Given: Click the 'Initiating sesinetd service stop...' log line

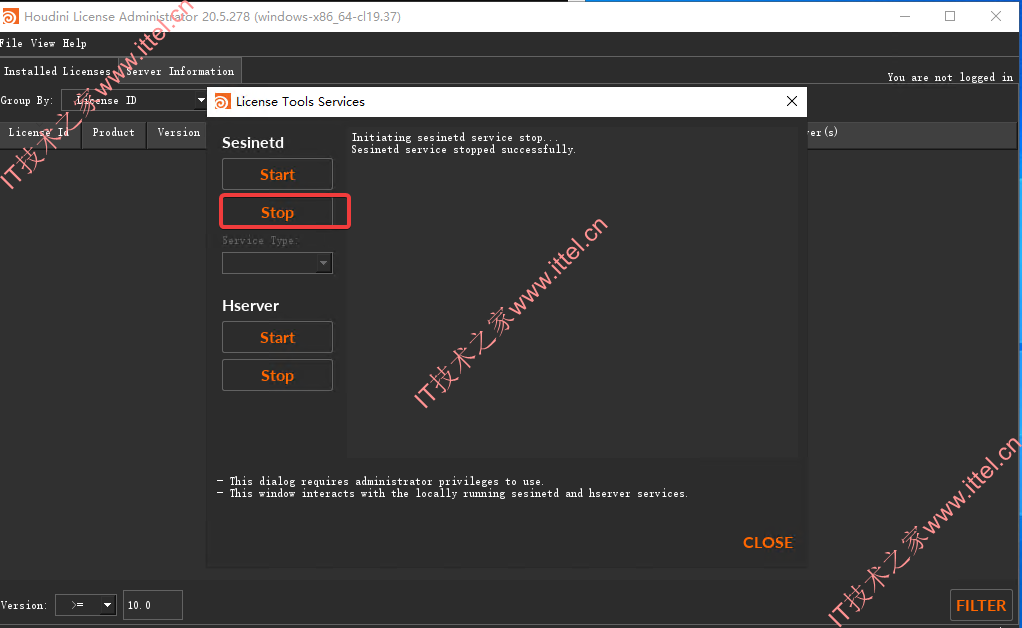Looking at the screenshot, I should pos(454,137).
